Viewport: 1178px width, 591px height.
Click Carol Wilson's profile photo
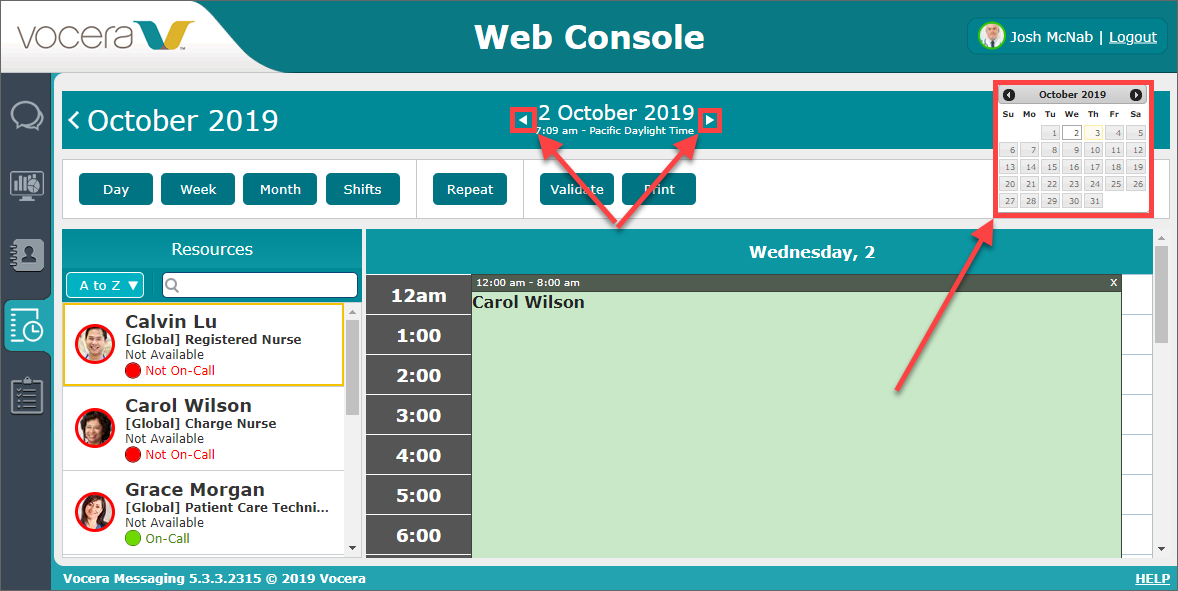click(x=95, y=428)
